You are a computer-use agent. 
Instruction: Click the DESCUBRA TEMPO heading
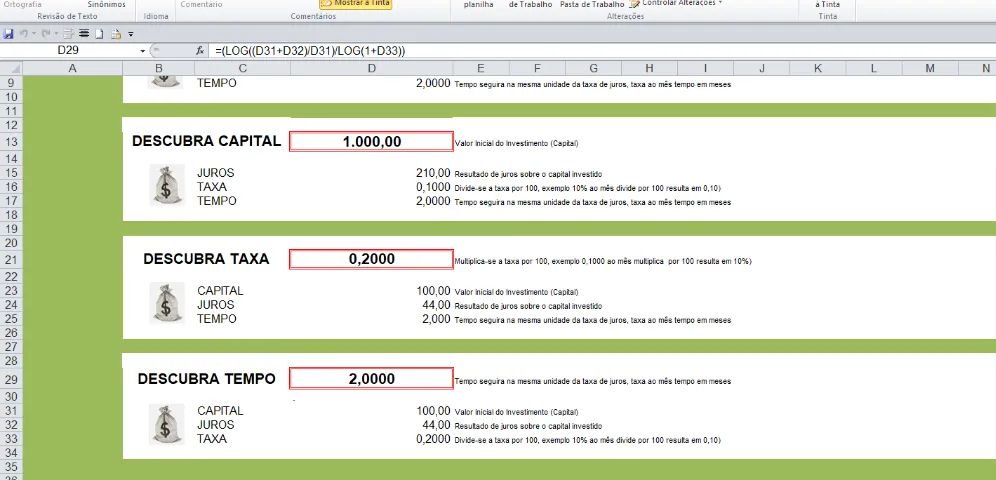point(206,379)
